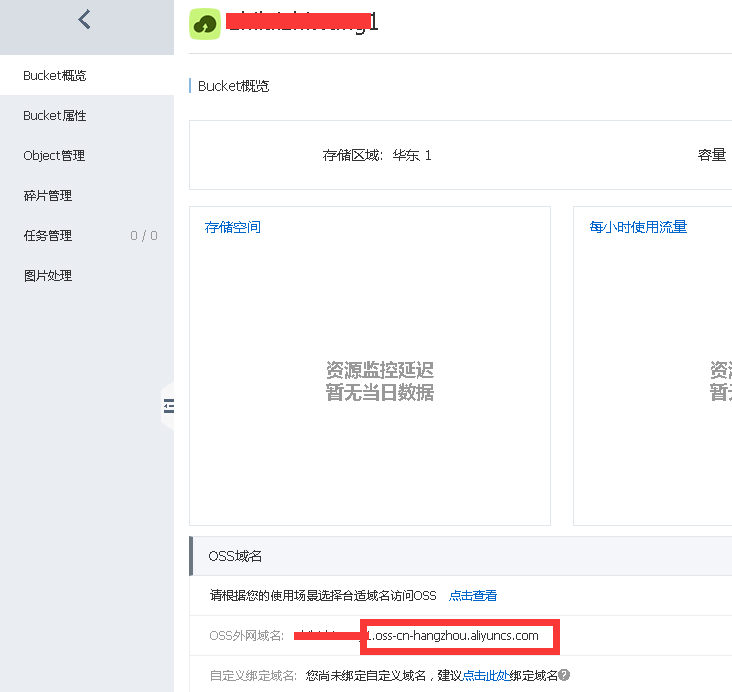Click the Bucket概览 page heading
The image size is (732, 692).
point(233,86)
